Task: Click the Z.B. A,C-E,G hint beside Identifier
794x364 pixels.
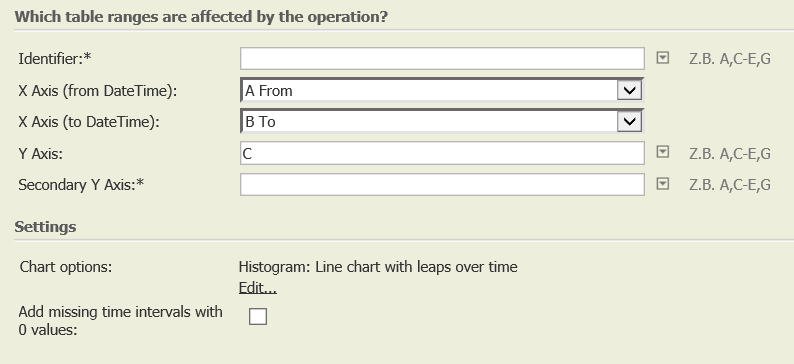Action: point(730,59)
